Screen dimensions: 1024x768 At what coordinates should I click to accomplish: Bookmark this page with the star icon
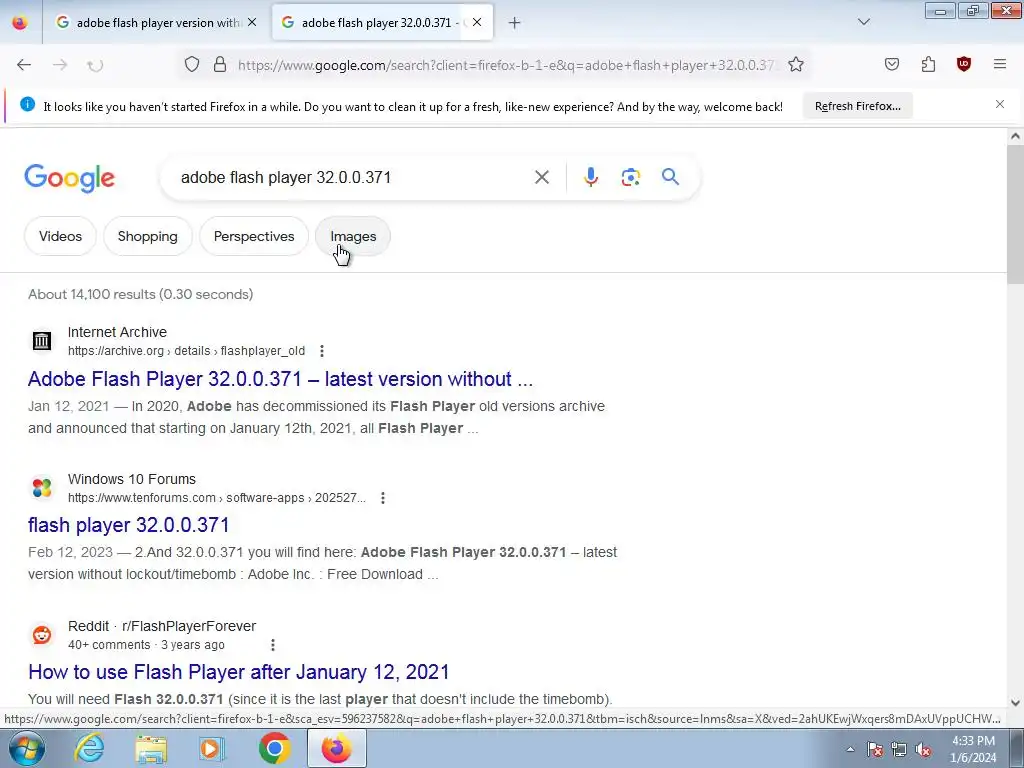coord(795,65)
